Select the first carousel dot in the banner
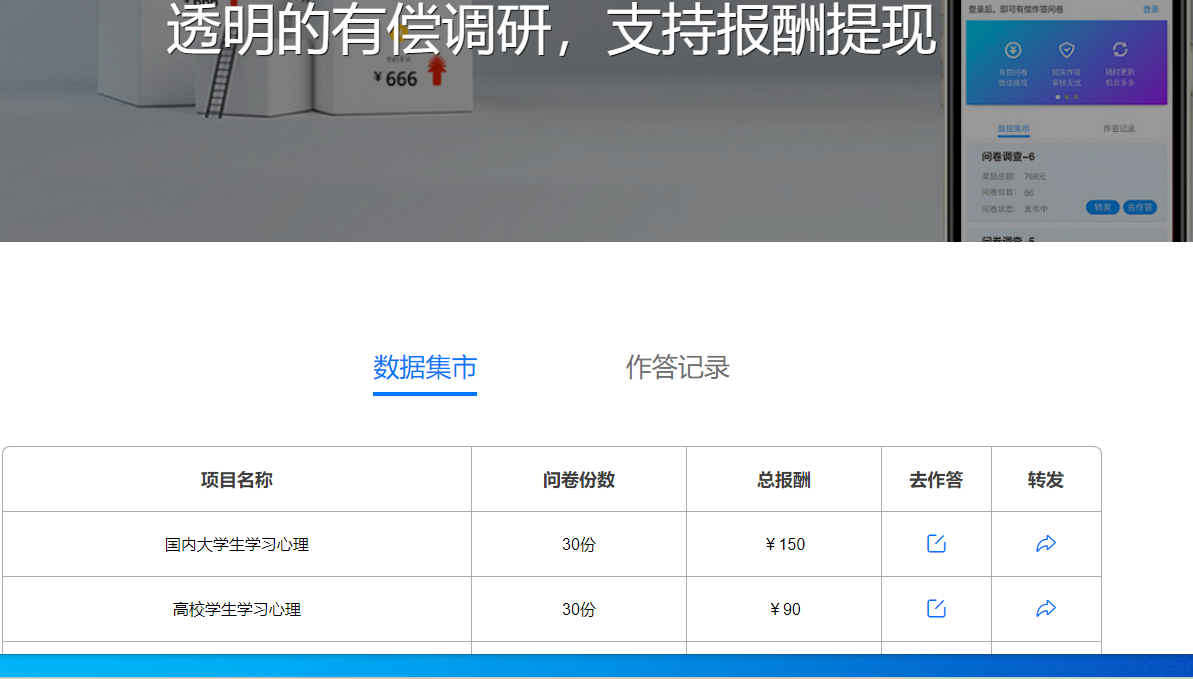Screen dimensions: 1193x679 (x=1058, y=95)
